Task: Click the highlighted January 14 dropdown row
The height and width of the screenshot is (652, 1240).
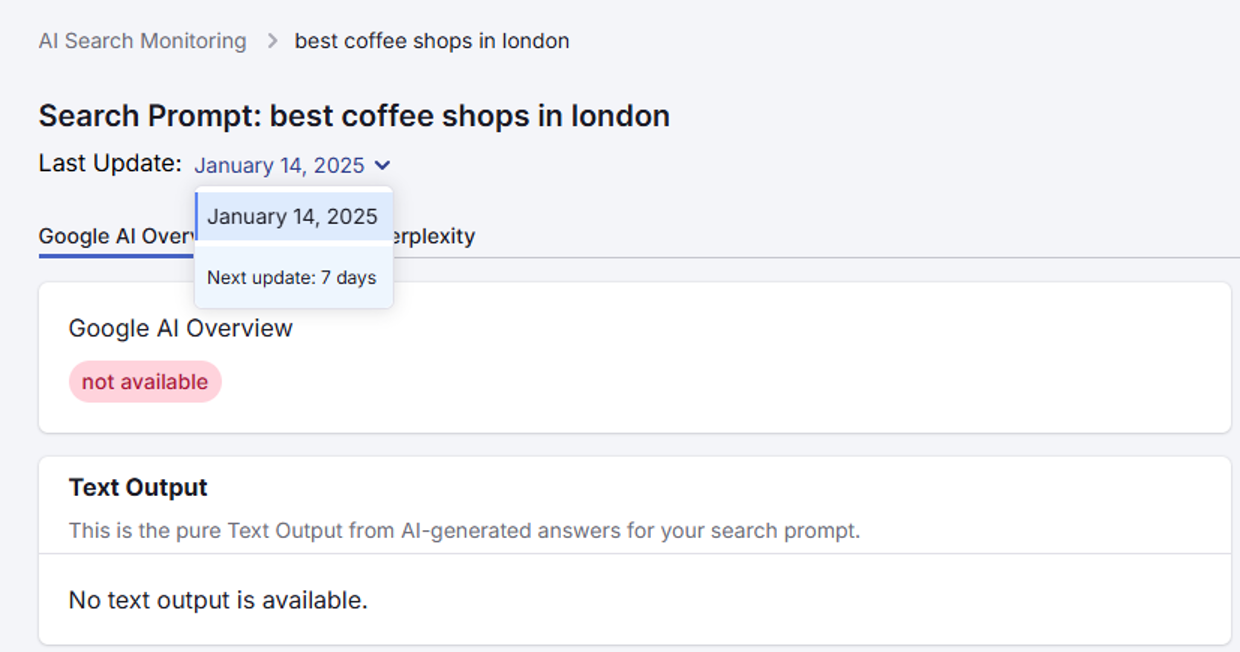Action: point(292,216)
